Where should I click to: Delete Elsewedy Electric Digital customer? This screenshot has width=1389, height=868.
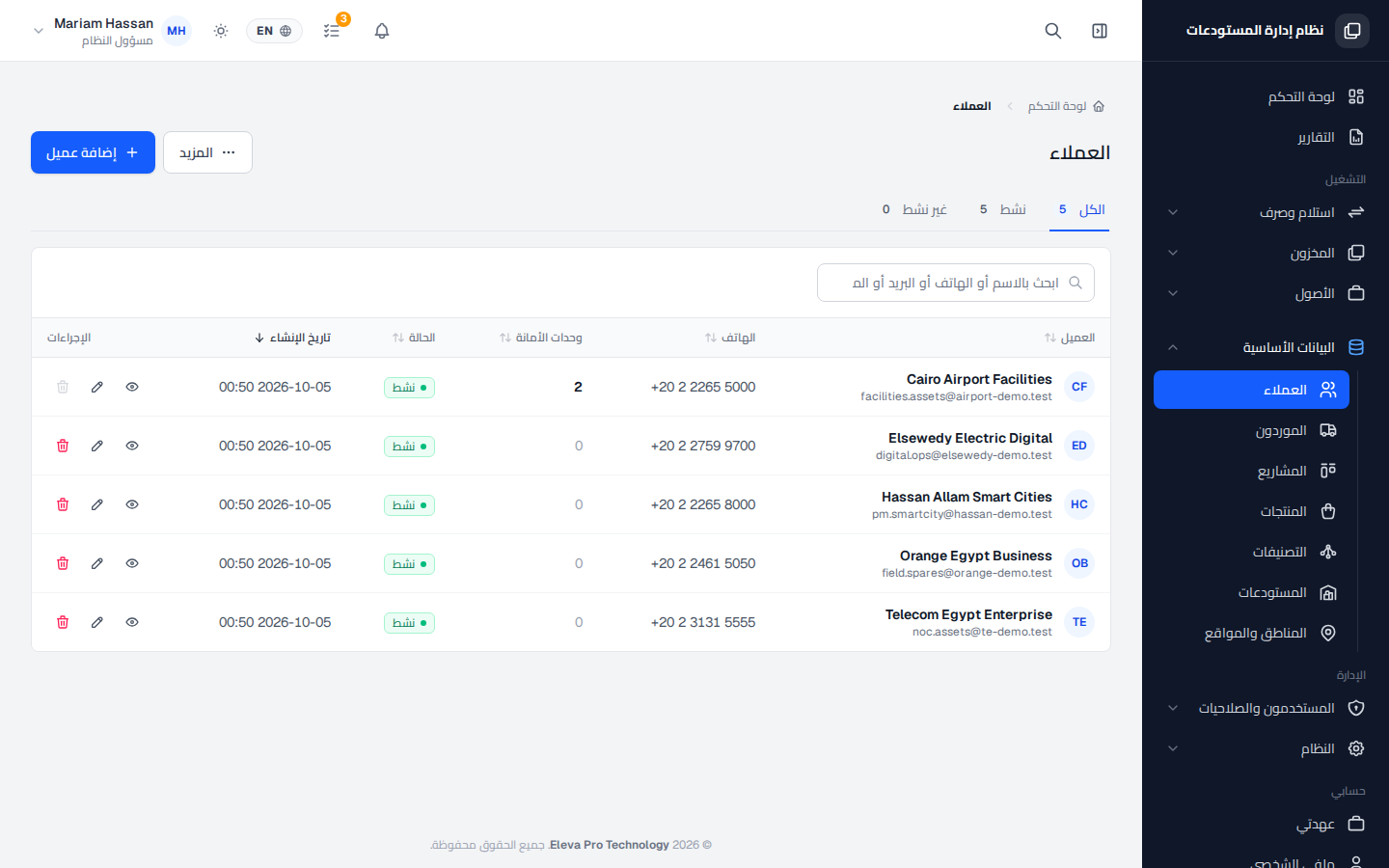pos(63,446)
